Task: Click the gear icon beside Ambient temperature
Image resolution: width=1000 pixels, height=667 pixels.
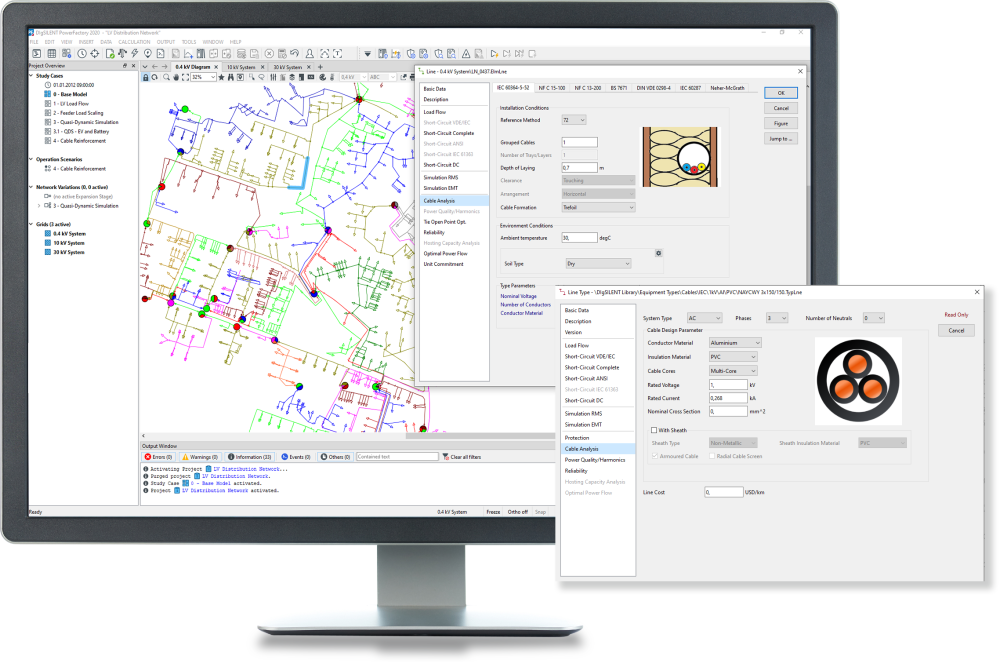Action: (658, 253)
